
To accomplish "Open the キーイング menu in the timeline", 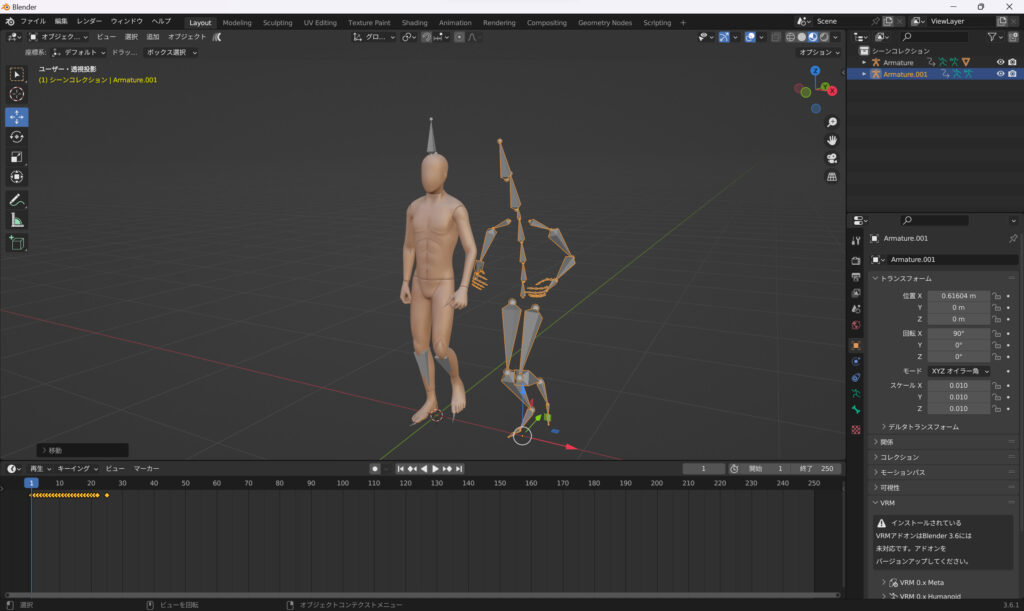I will coord(75,468).
